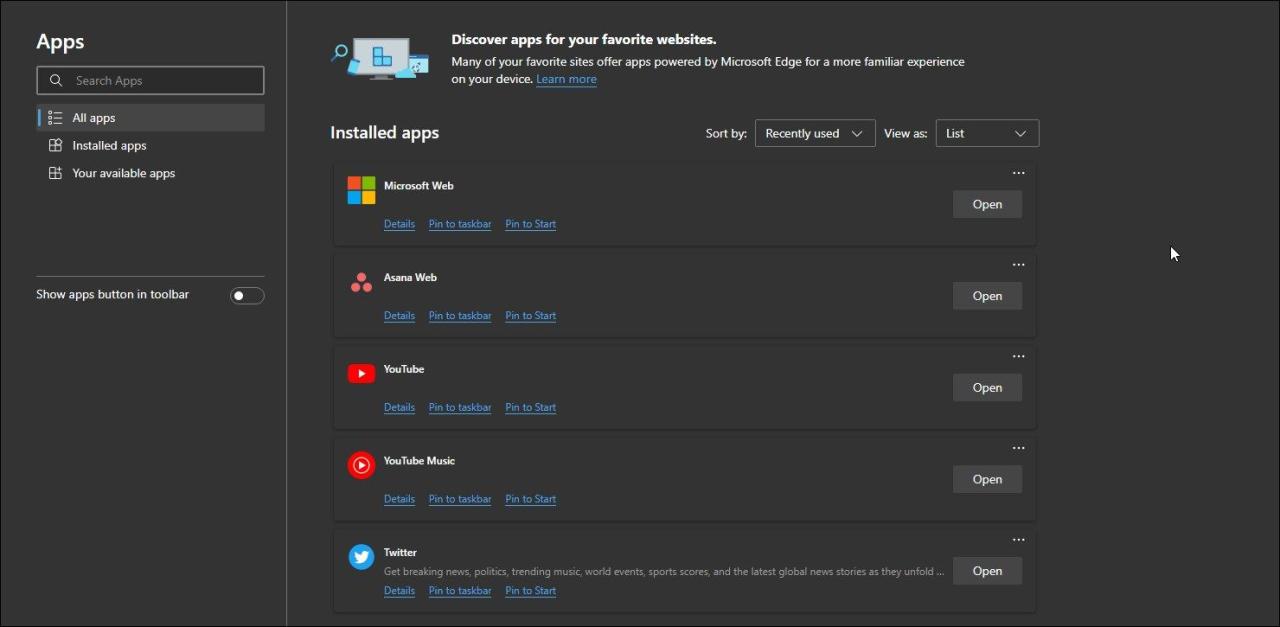Viewport: 1280px width, 627px height.
Task: Open more options for Asana Web
Action: 1018,265
